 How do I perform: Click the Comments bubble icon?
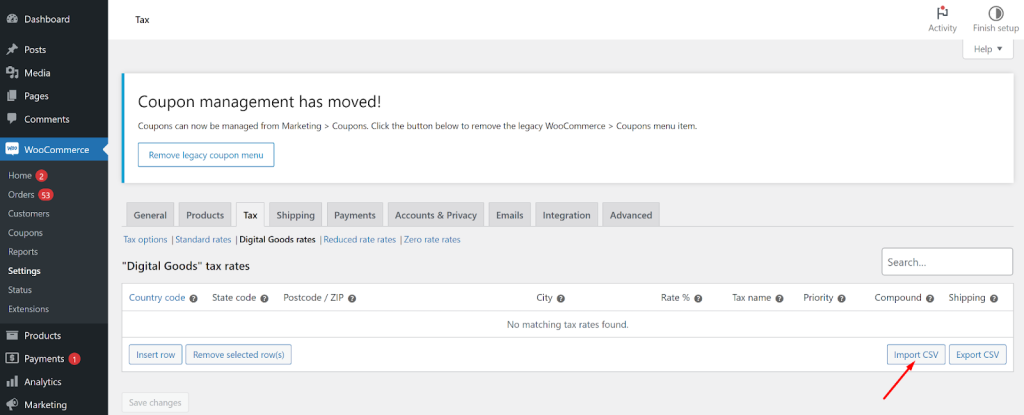[x=12, y=119]
